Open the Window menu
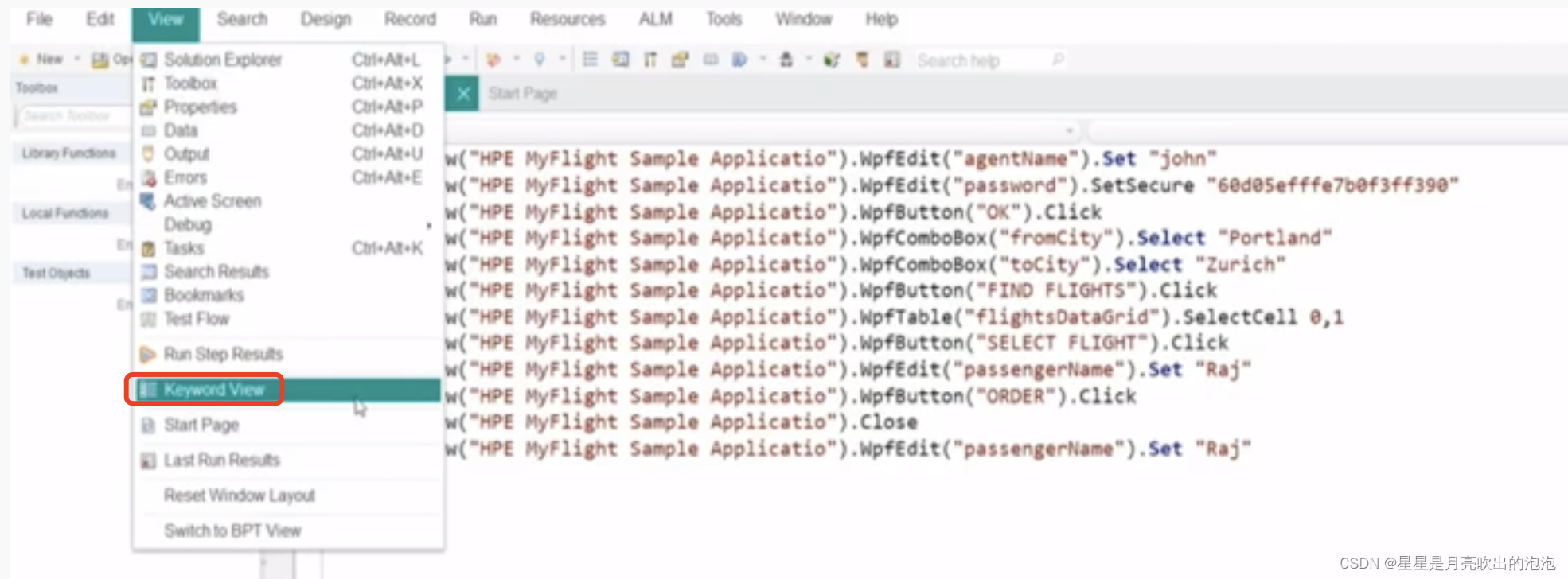Screen dimensions: 1568x579 coord(804,19)
